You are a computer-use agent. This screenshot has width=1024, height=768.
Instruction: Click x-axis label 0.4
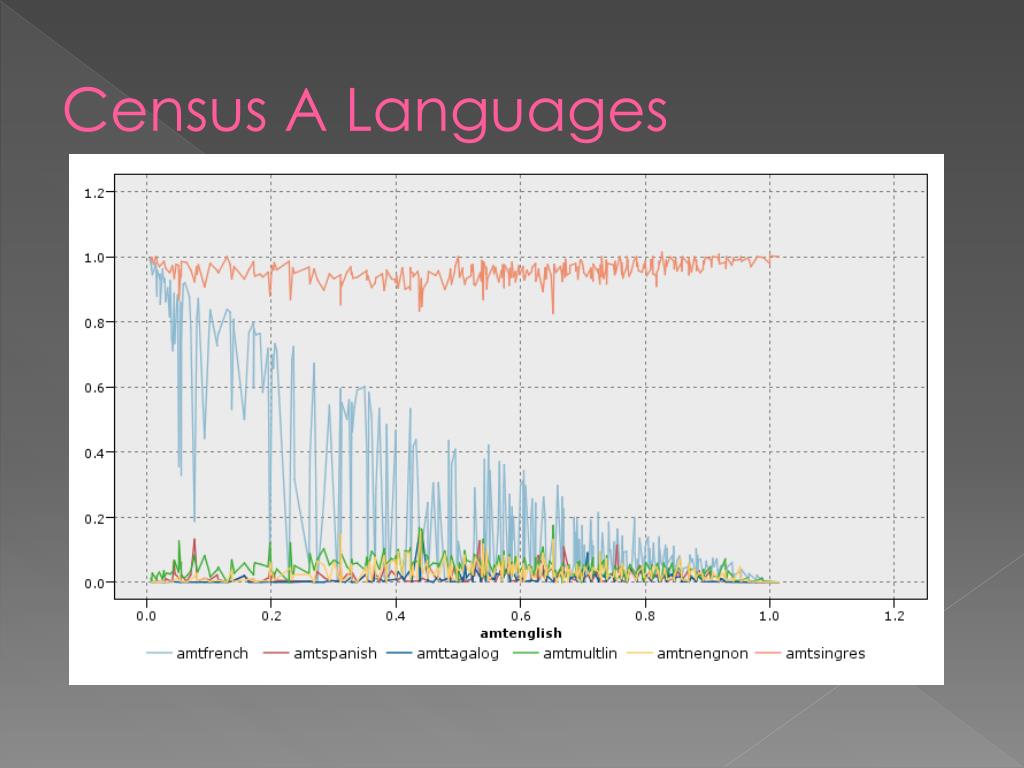click(x=396, y=616)
